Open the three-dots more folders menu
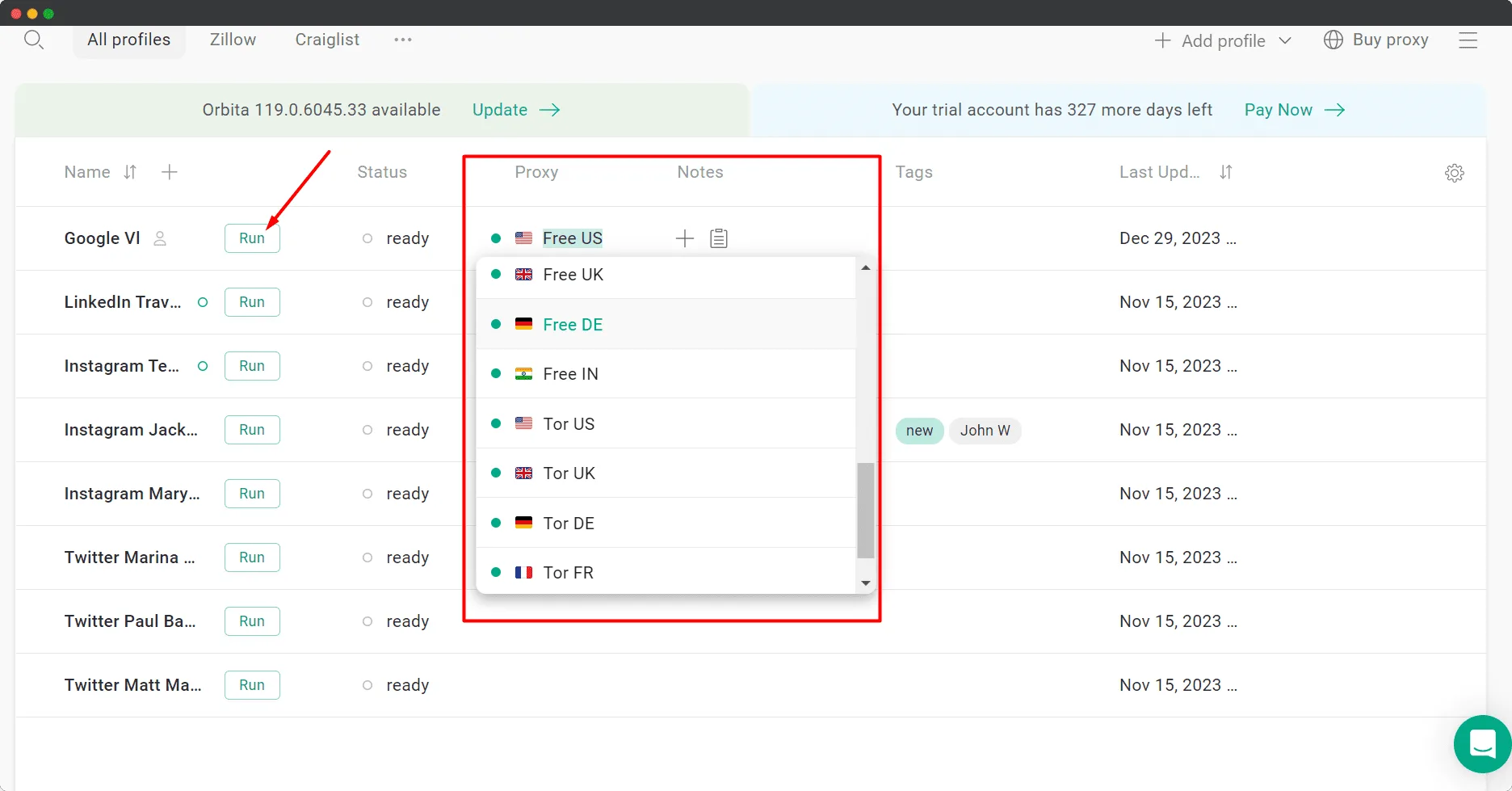Image resolution: width=1512 pixels, height=791 pixels. click(x=403, y=40)
